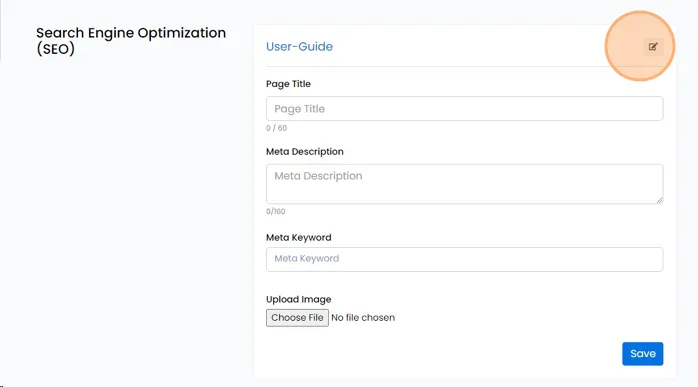The image size is (698, 387).
Task: Save the SEO settings
Action: click(642, 354)
